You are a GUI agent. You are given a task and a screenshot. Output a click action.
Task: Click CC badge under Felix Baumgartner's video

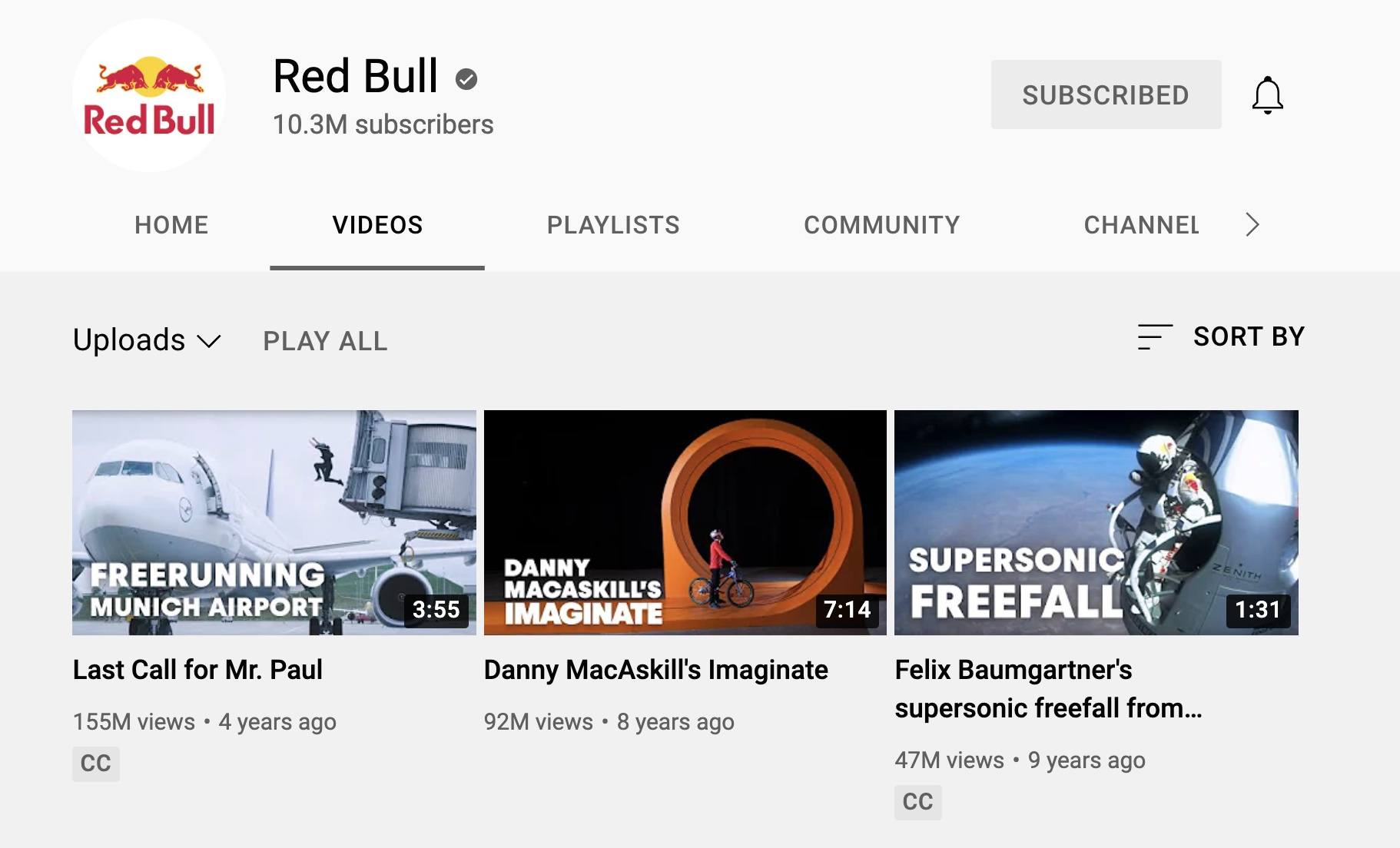point(918,802)
